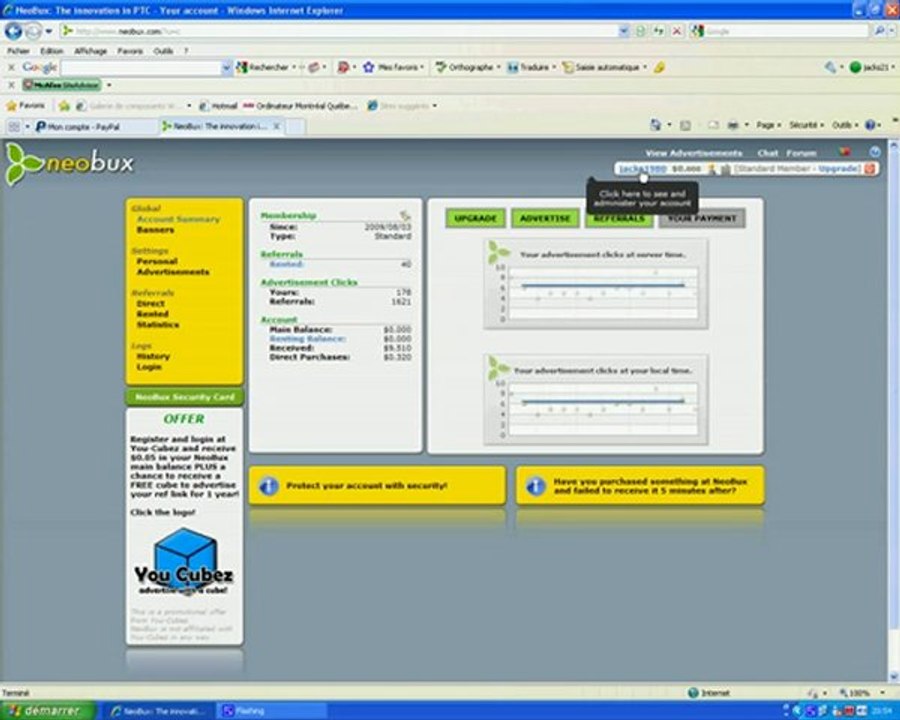Click the grey YOUR PAYMENT button

pyautogui.click(x=702, y=218)
